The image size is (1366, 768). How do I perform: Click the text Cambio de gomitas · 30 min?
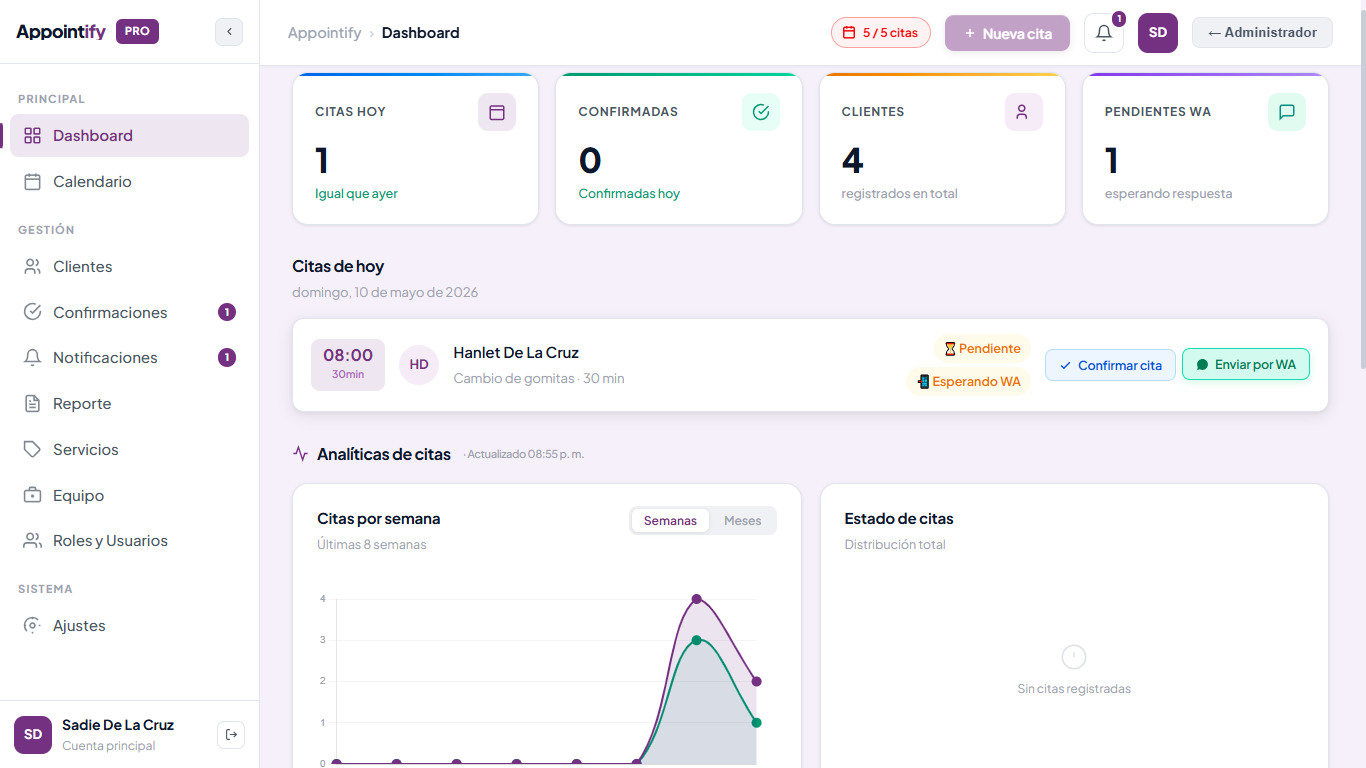click(539, 378)
